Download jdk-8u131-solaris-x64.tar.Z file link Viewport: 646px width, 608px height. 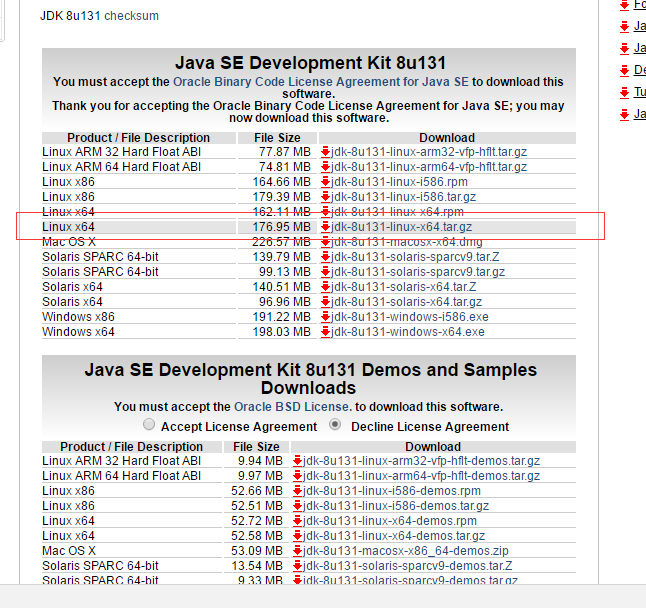[x=403, y=287]
